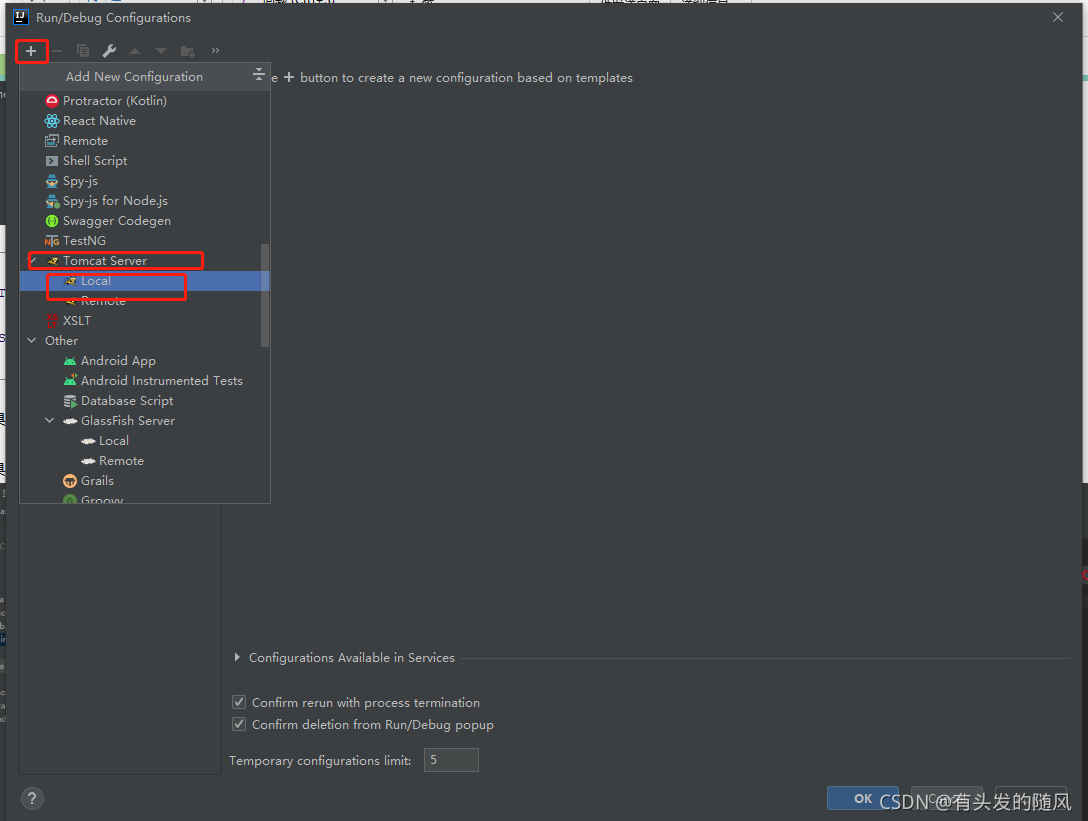Select Protractor (Kotlin) configuration type
1088x821 pixels.
click(144, 101)
